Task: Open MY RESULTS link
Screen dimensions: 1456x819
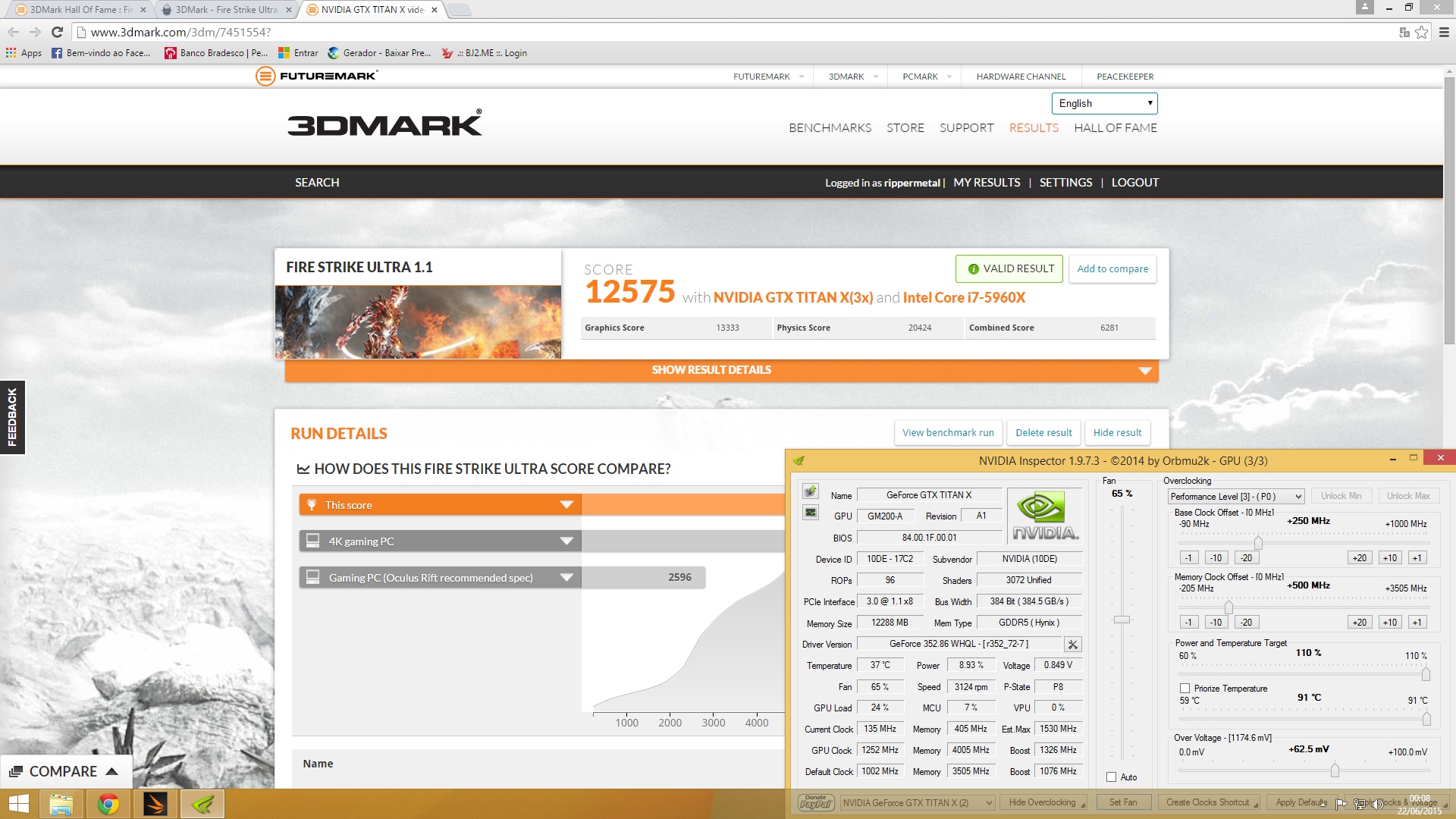Action: click(x=987, y=183)
